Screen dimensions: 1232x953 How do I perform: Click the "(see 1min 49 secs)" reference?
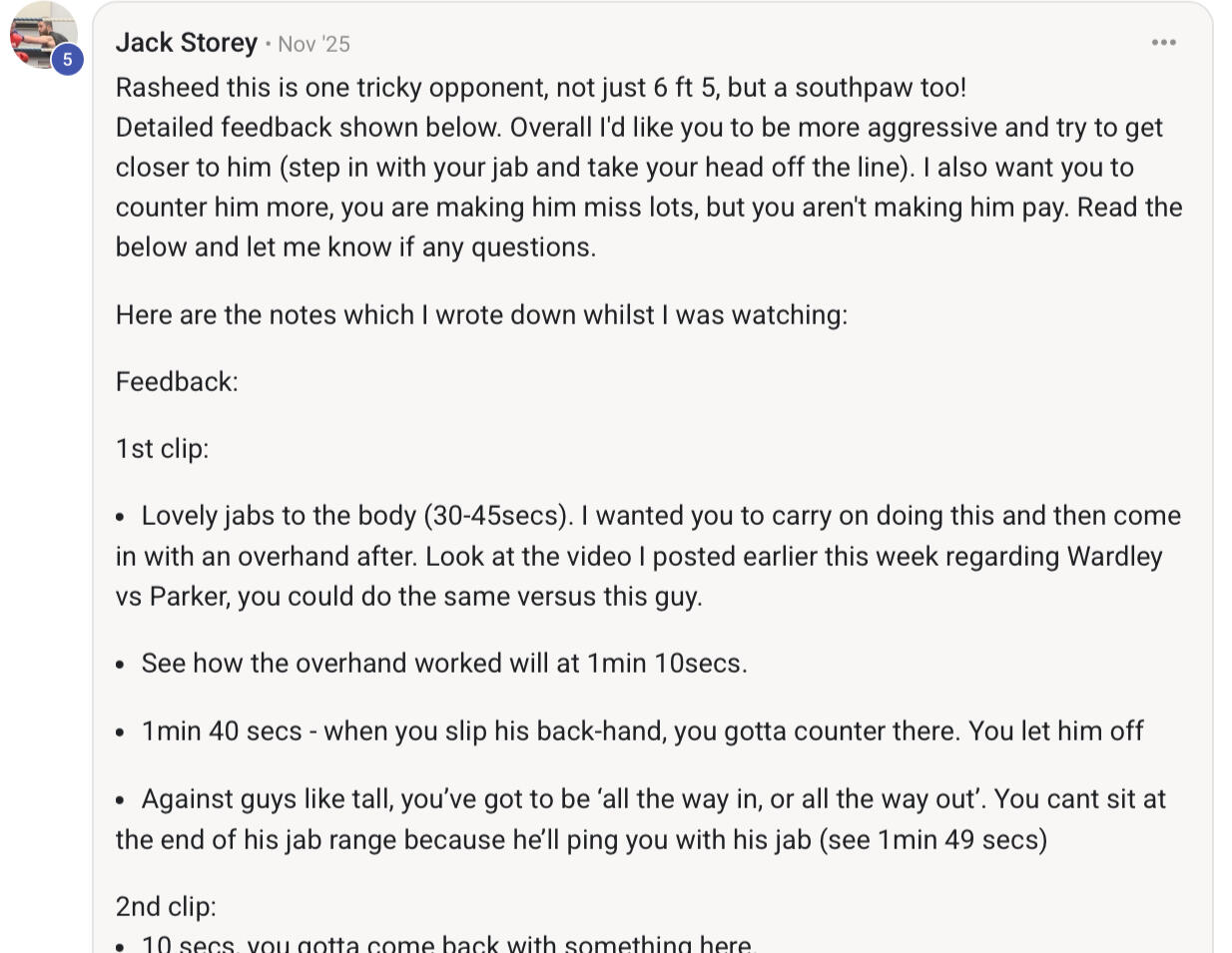tap(932, 839)
